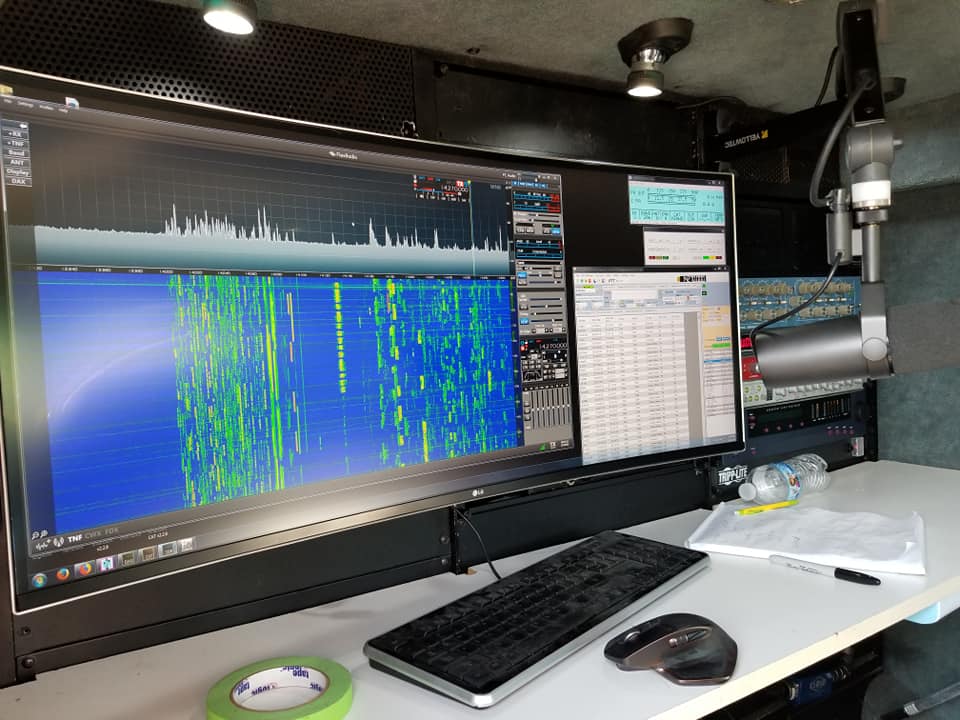Open the ANT antenna menu
The image size is (960, 720).
pos(17,162)
